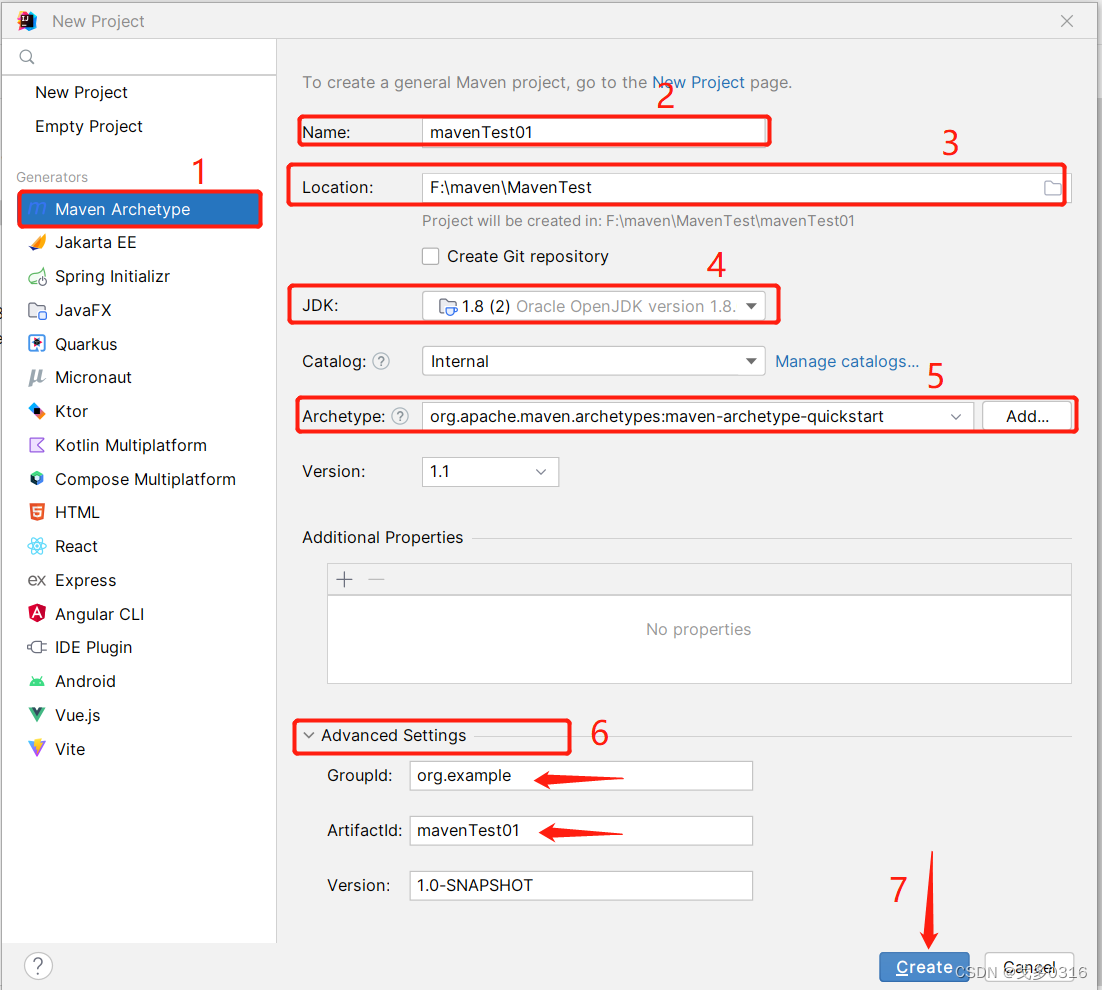This screenshot has height=990, width=1102.
Task: Click the React atom icon
Action: [x=37, y=546]
